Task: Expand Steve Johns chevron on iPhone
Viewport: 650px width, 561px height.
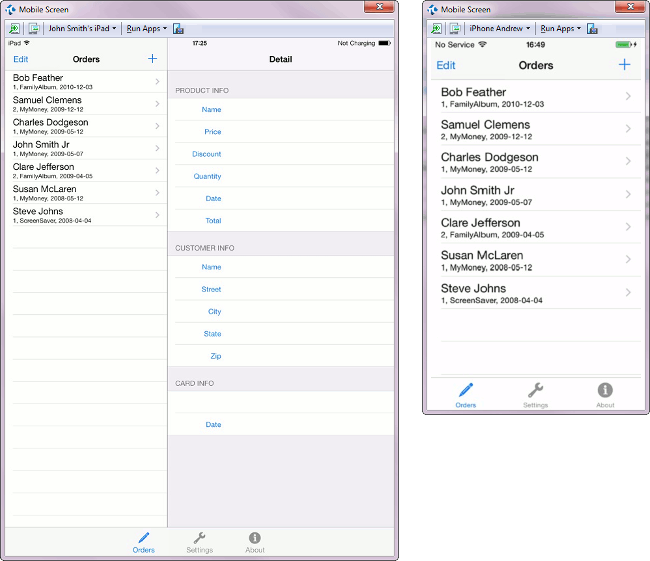Action: (628, 293)
